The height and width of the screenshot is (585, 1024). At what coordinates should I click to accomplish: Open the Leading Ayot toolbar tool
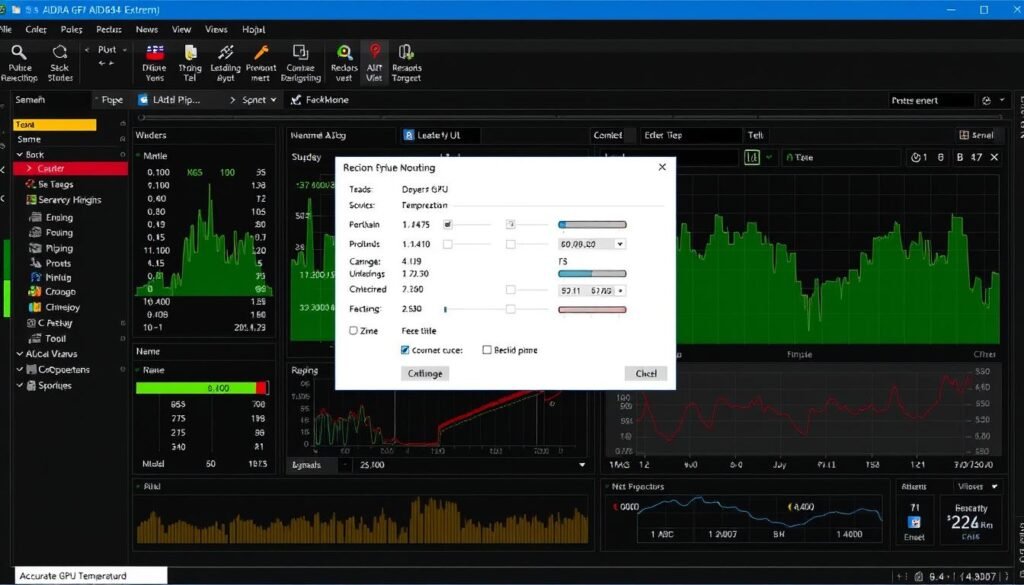point(225,57)
